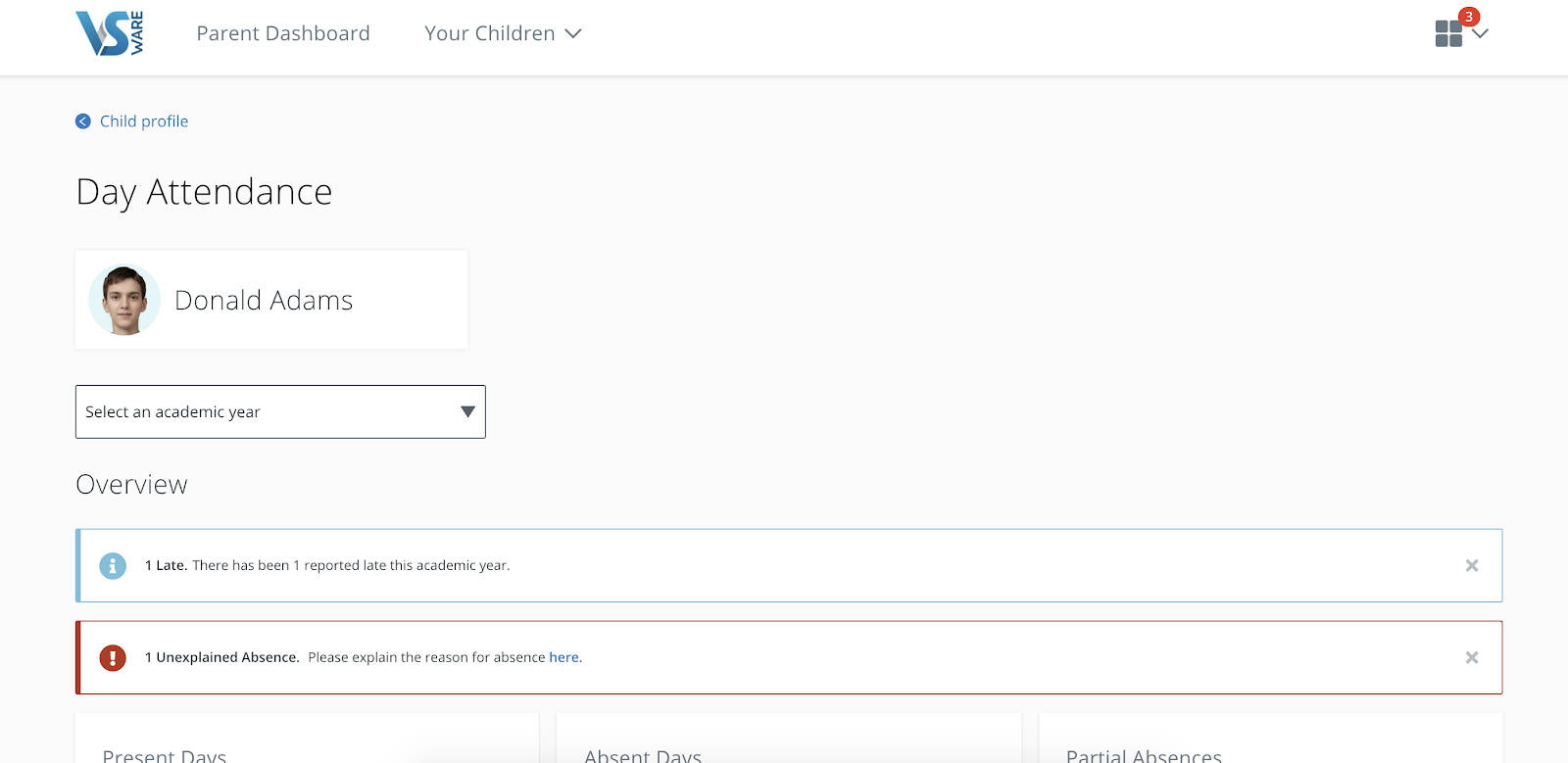Screen dimensions: 1568x763
Task: Open the Select an academic year dropdown
Action: (265, 411)
